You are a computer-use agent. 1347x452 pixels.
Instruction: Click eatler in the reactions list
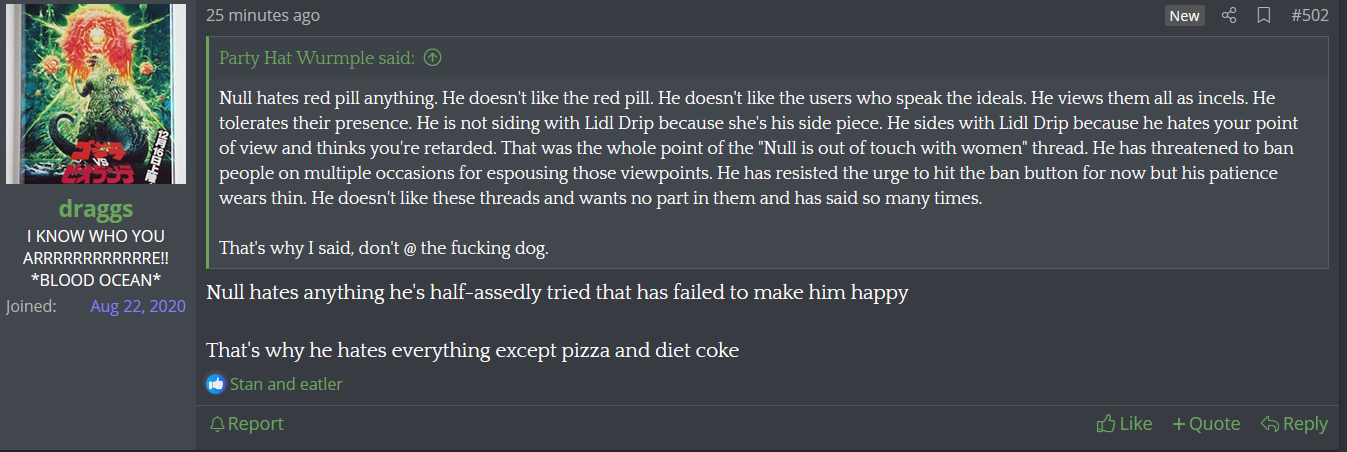tap(319, 384)
